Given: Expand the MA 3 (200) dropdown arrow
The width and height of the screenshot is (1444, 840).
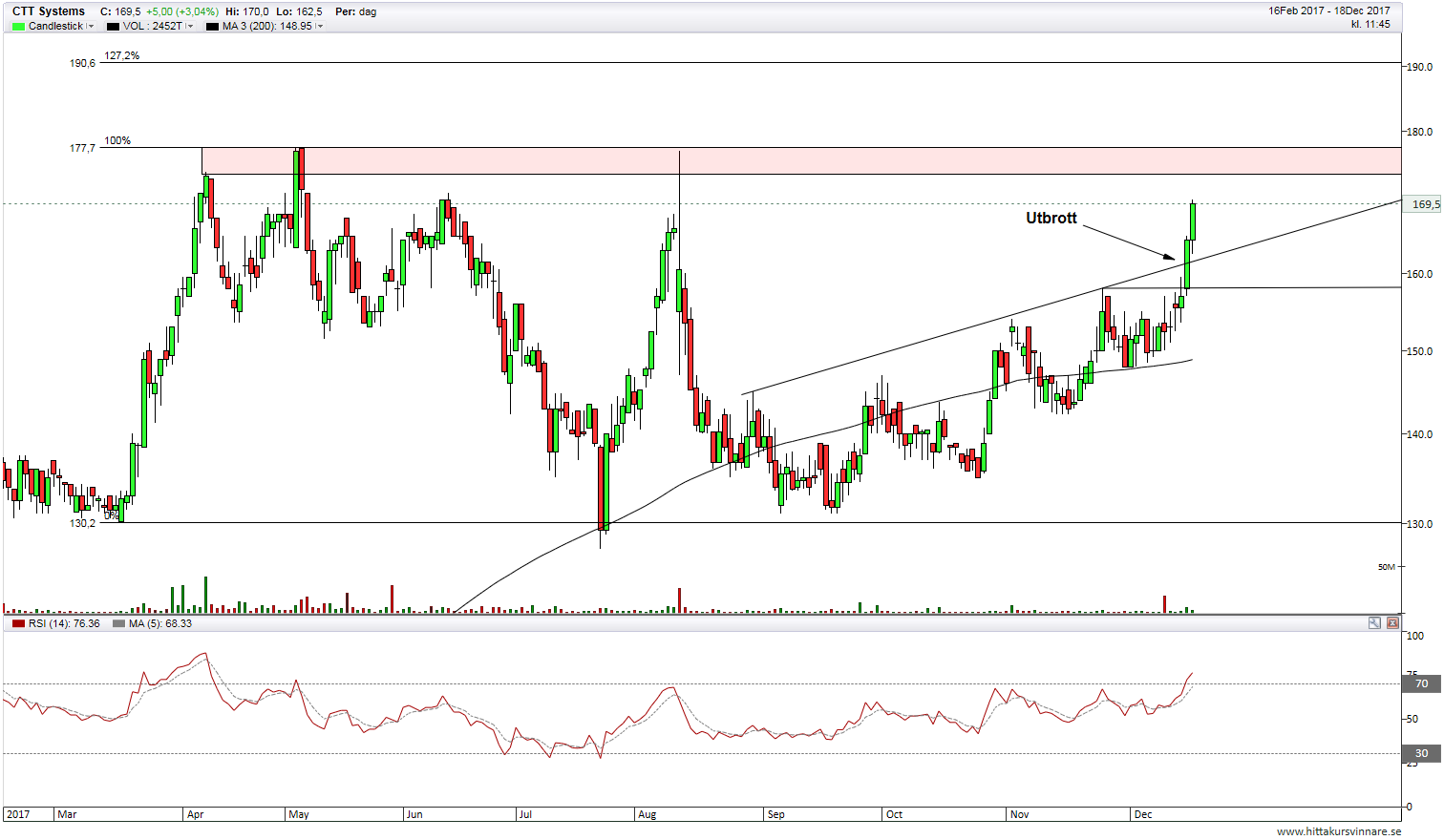Looking at the screenshot, I should (x=320, y=27).
